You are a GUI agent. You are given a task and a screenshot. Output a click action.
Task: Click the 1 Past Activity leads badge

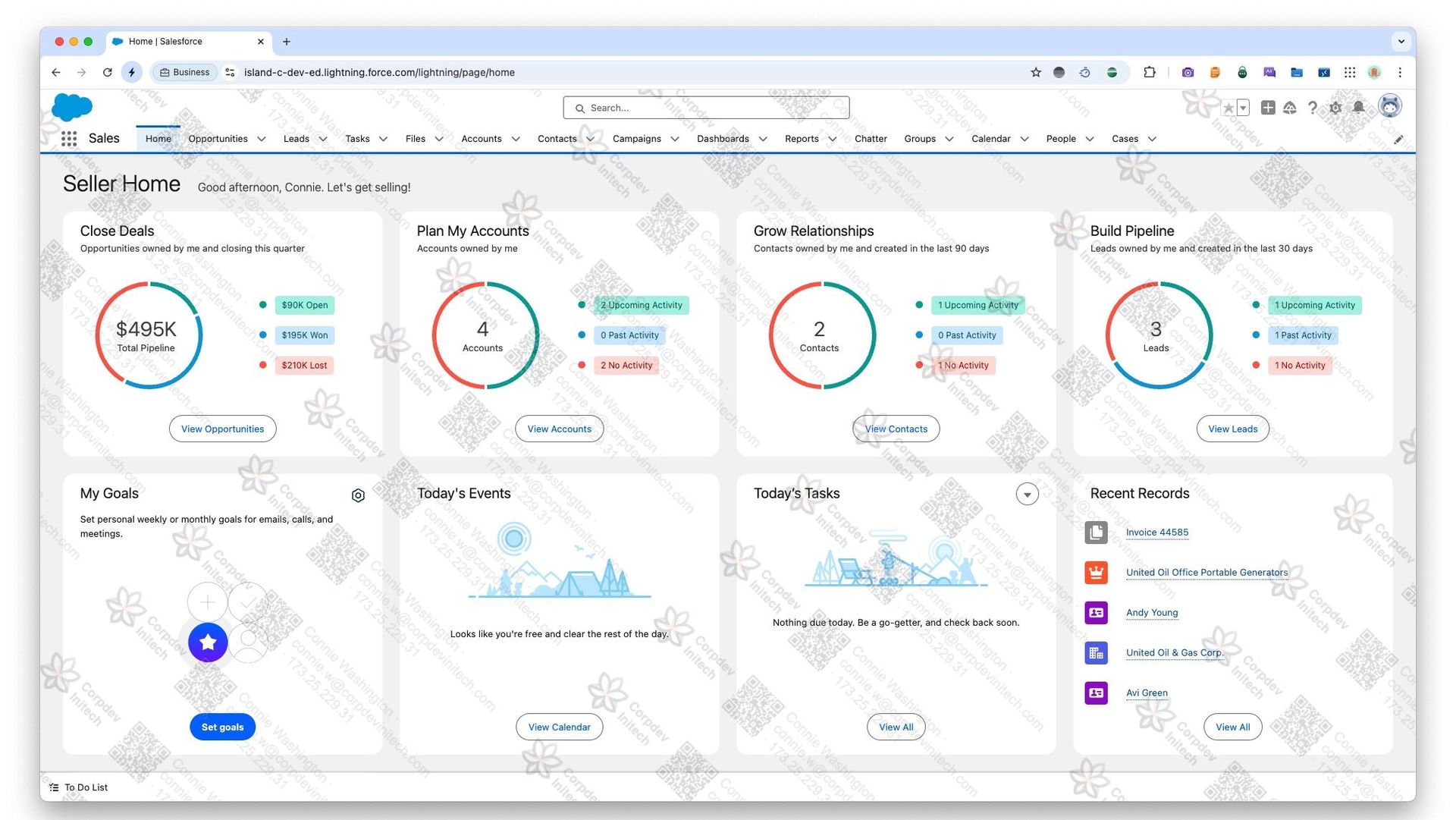[1304, 335]
